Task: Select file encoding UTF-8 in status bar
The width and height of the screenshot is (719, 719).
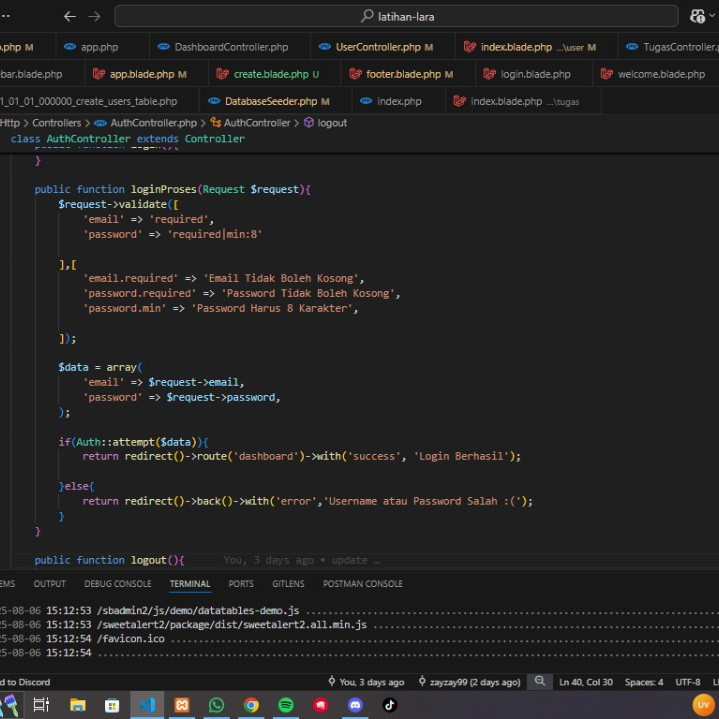Action: coord(688,682)
